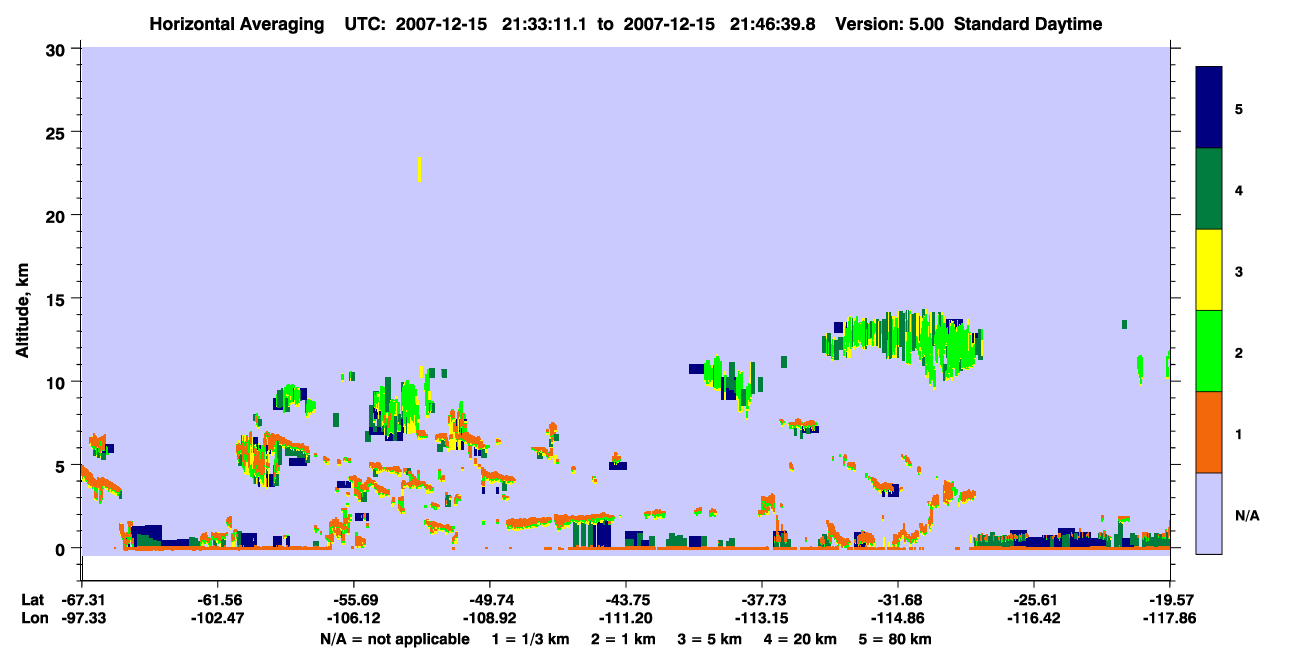Click latitude value '-25.61'
The width and height of the screenshot is (1300, 667).
1034,600
